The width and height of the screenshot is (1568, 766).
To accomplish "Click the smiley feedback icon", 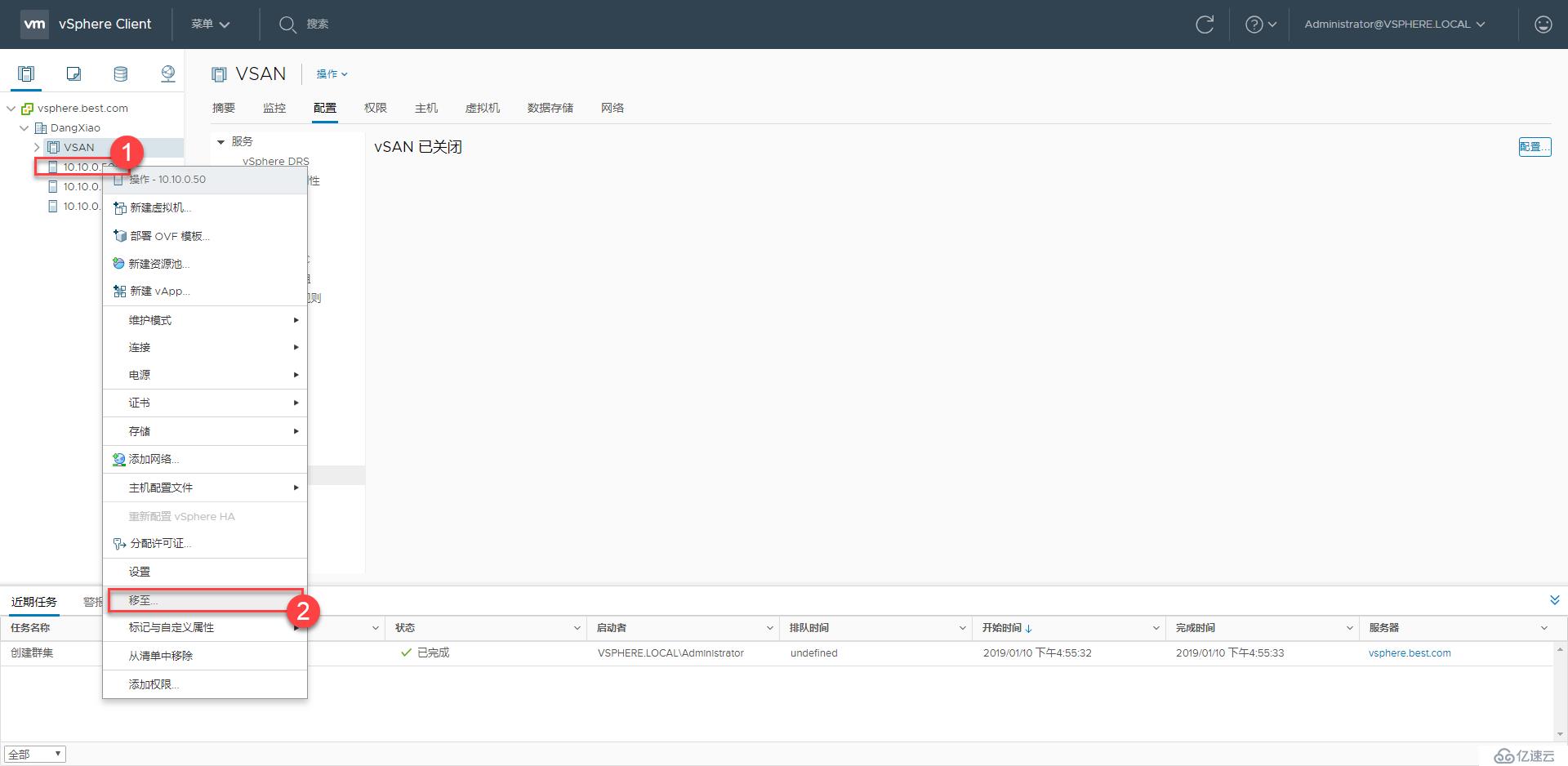I will (x=1543, y=24).
